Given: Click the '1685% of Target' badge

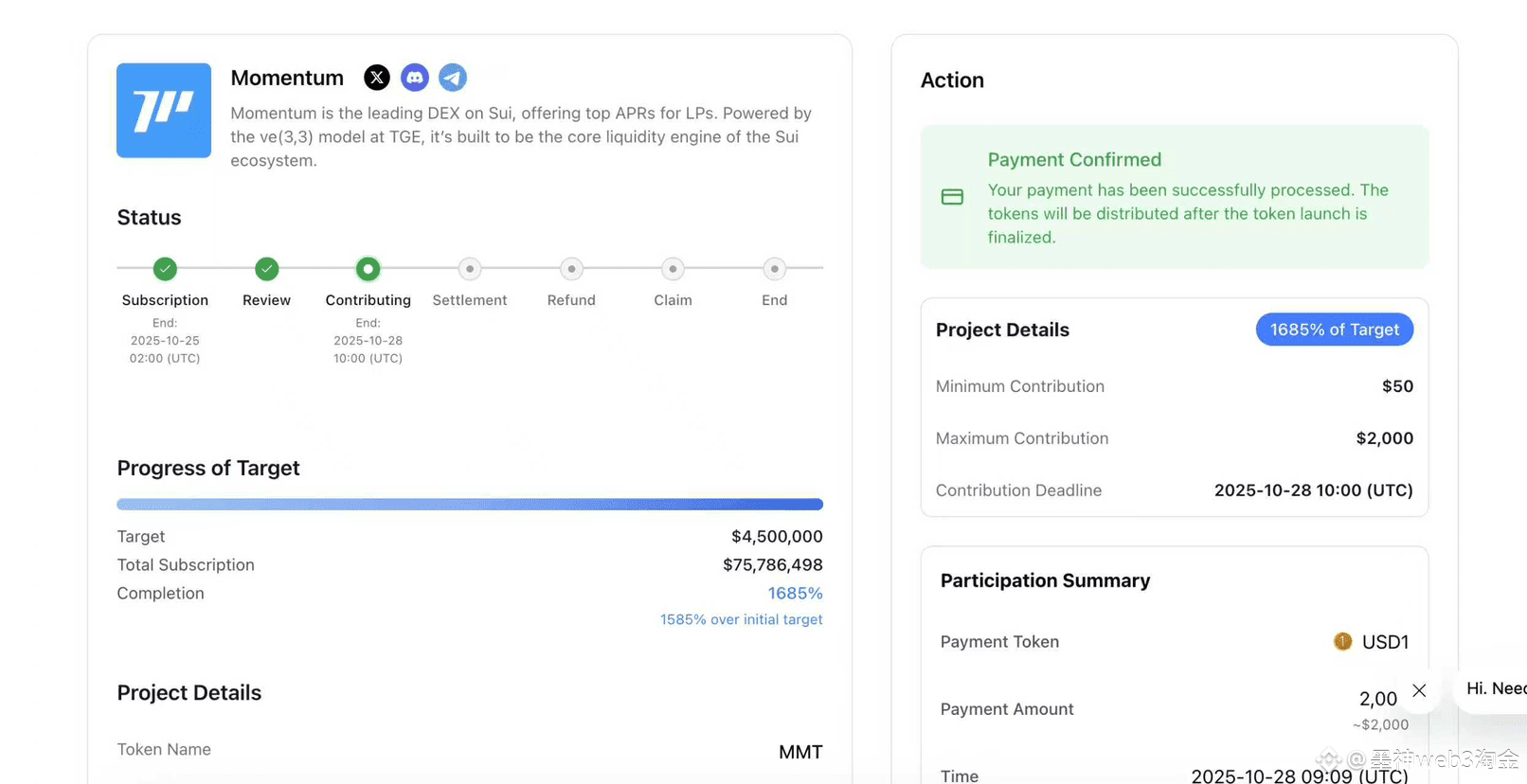Looking at the screenshot, I should coord(1335,330).
